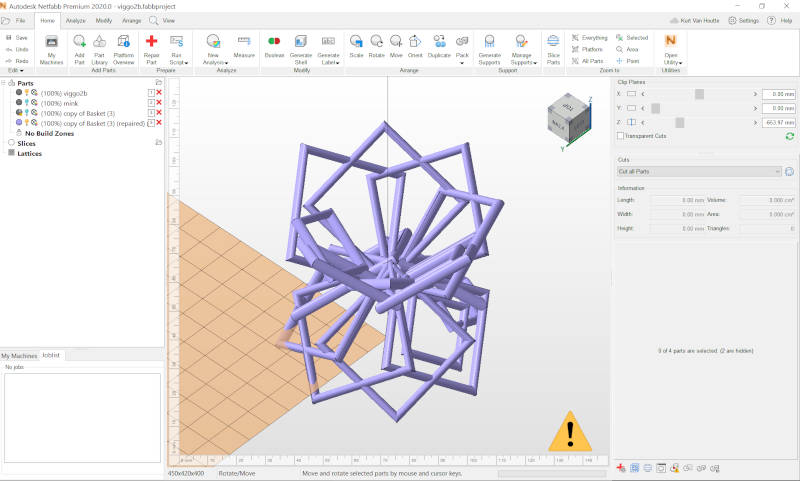Open Platform Overview
Image resolution: width=800 pixels, height=481 pixels.
coord(123,49)
